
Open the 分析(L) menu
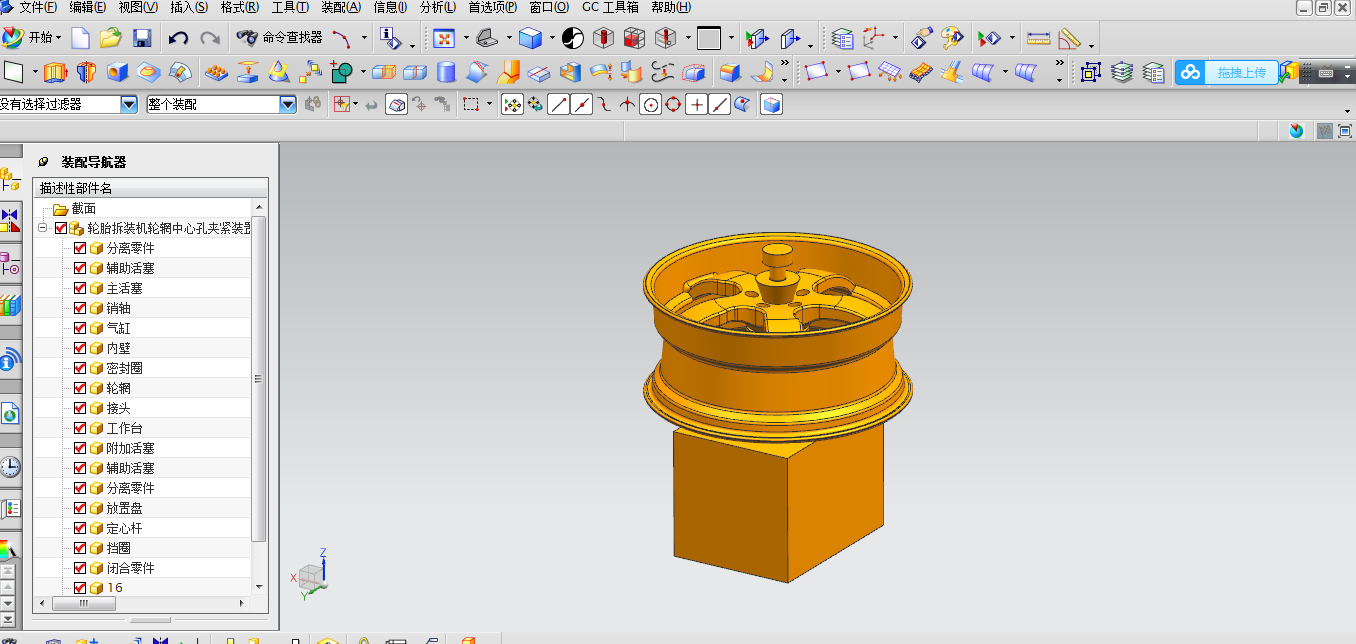point(437,7)
